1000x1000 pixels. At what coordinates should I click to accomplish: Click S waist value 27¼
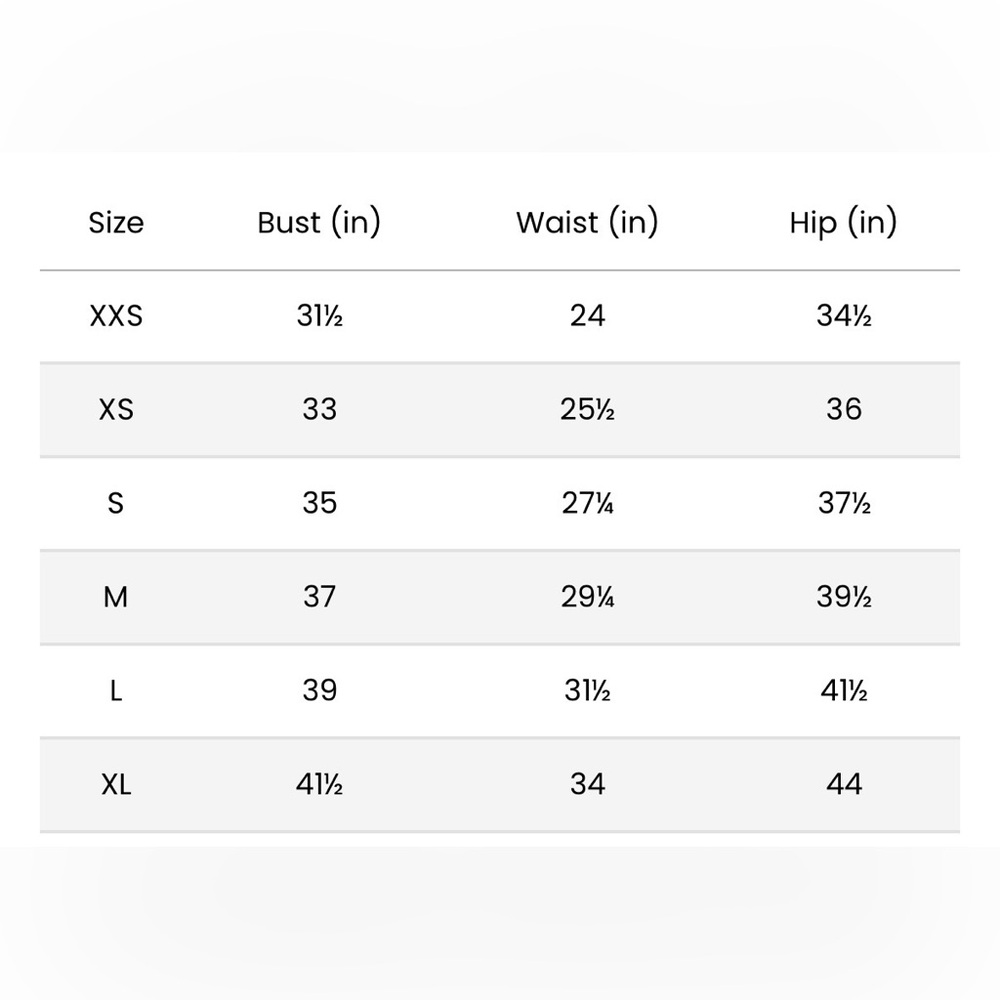tap(587, 503)
